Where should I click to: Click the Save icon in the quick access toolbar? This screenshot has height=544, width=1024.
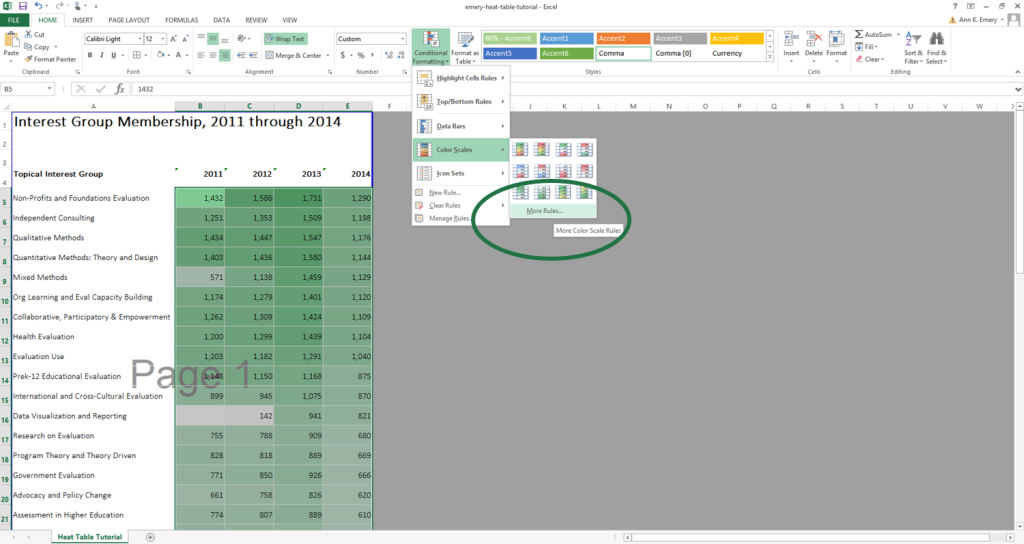click(22, 6)
